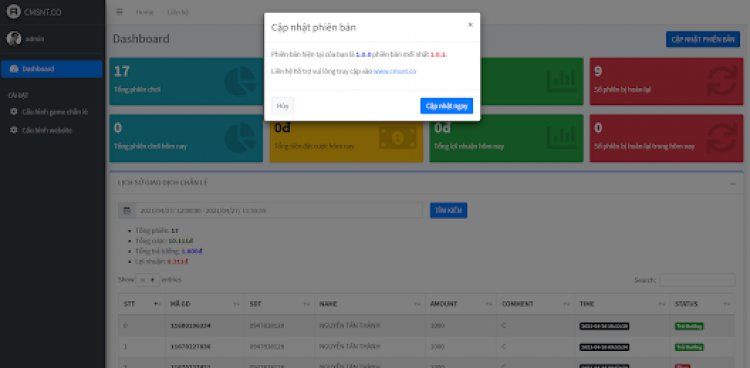Click money icon on Tổng tiền đặt cược hôm nay card
Screen dimensions: 750x368
click(x=397, y=138)
